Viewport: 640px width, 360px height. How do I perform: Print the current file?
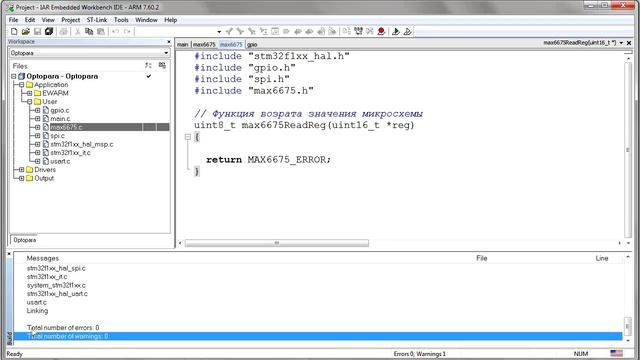point(63,31)
